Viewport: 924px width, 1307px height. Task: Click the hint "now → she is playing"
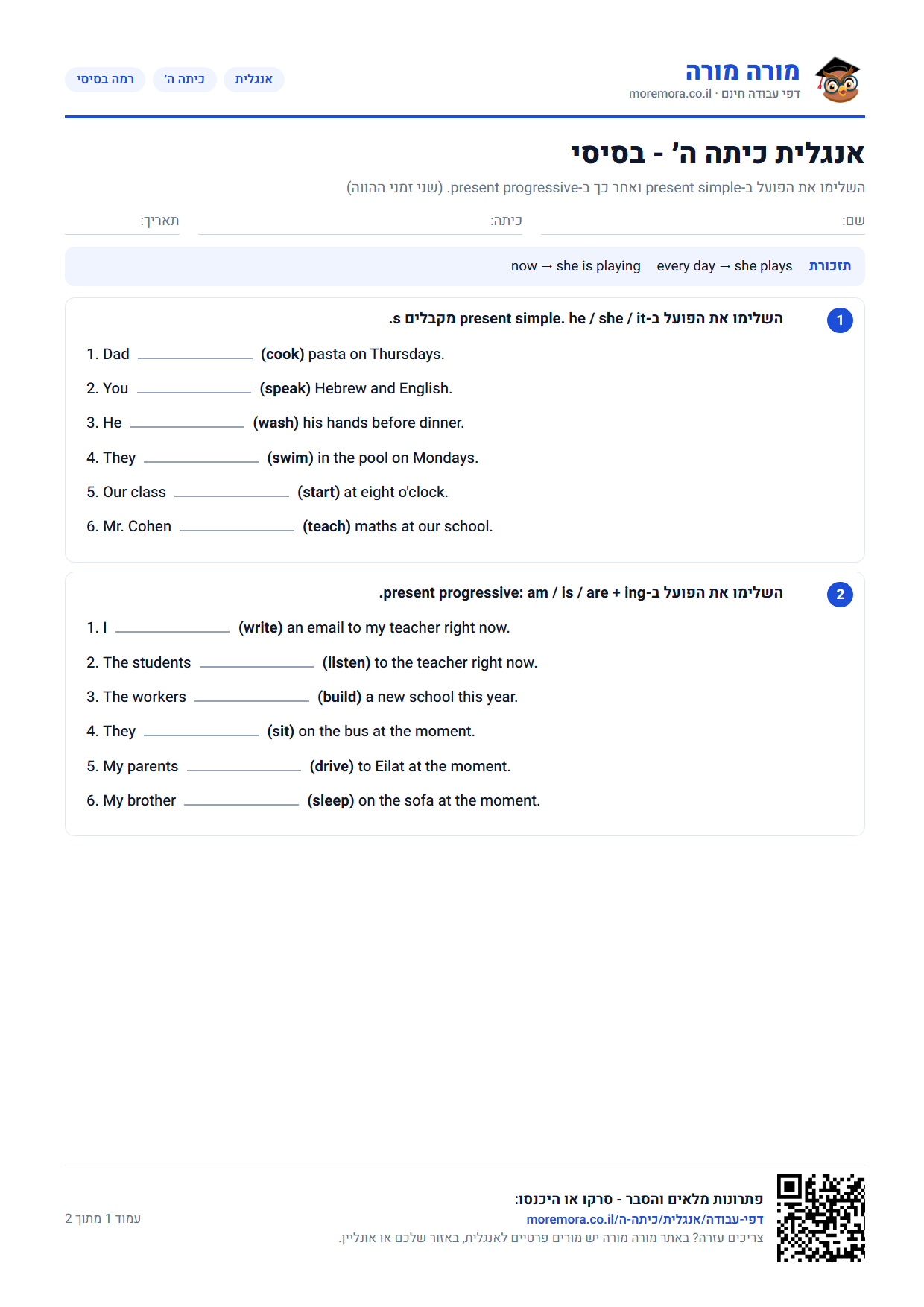point(576,266)
